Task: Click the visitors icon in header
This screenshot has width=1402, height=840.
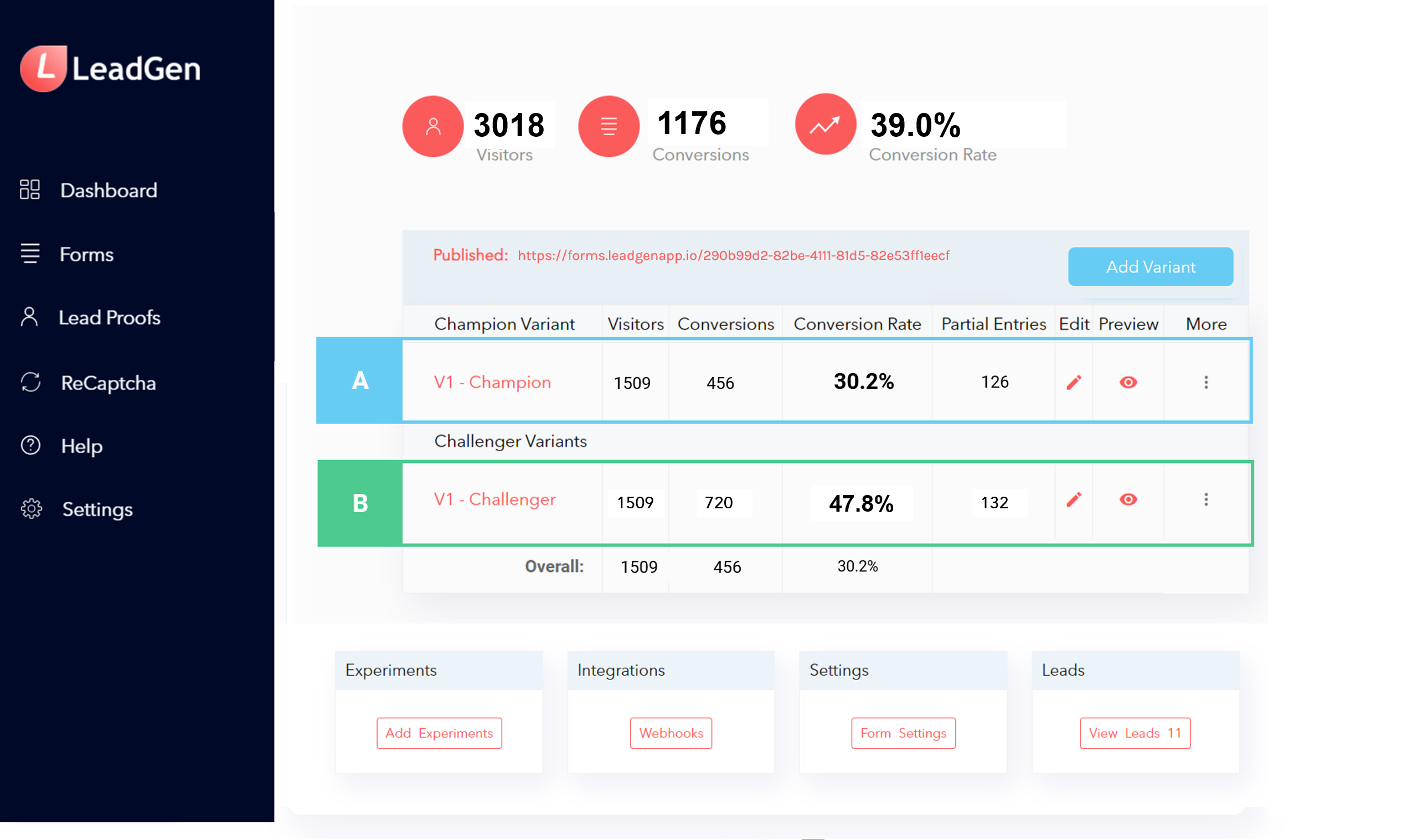Action: [x=432, y=124]
